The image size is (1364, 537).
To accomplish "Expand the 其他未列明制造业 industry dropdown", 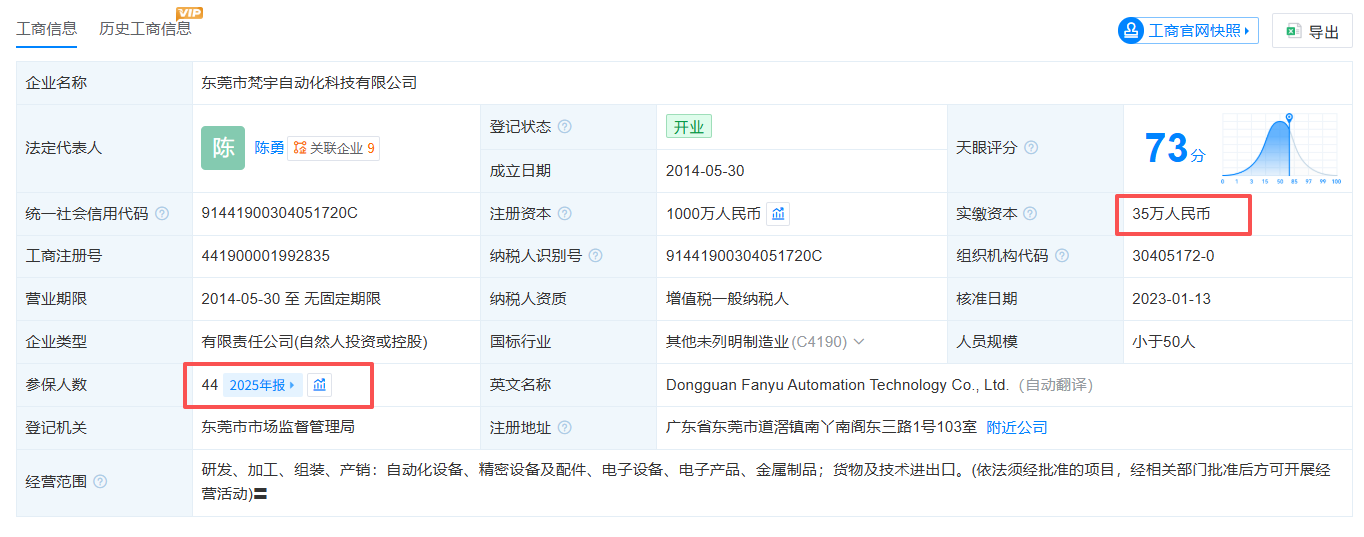I will click(859, 342).
